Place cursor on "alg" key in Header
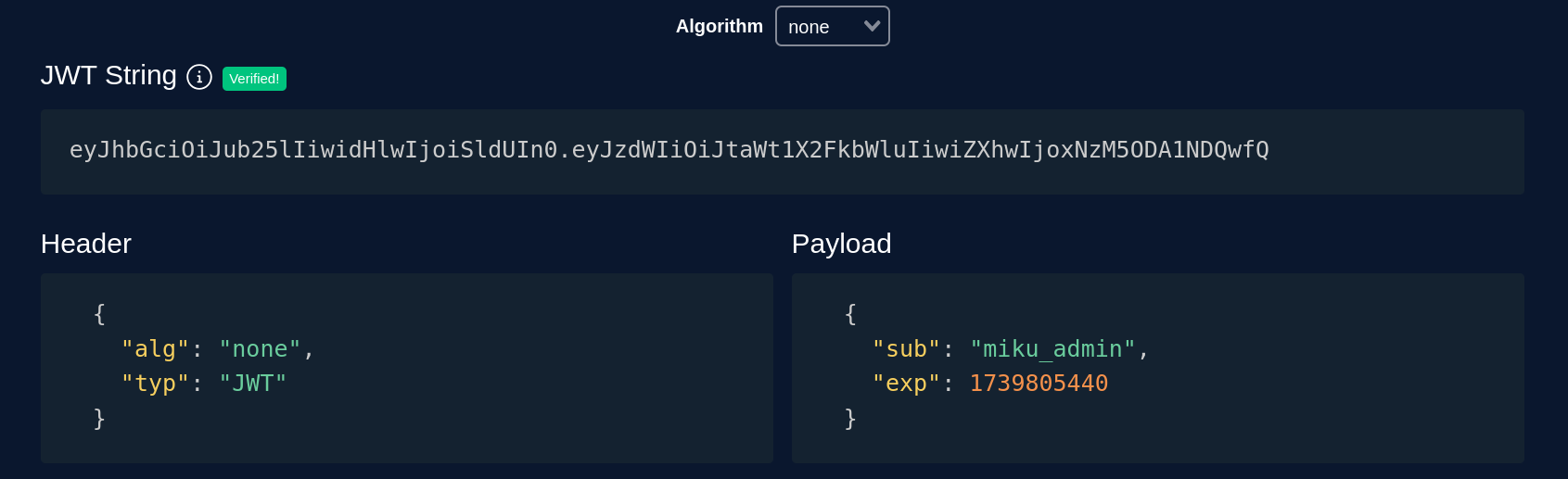 coord(155,349)
